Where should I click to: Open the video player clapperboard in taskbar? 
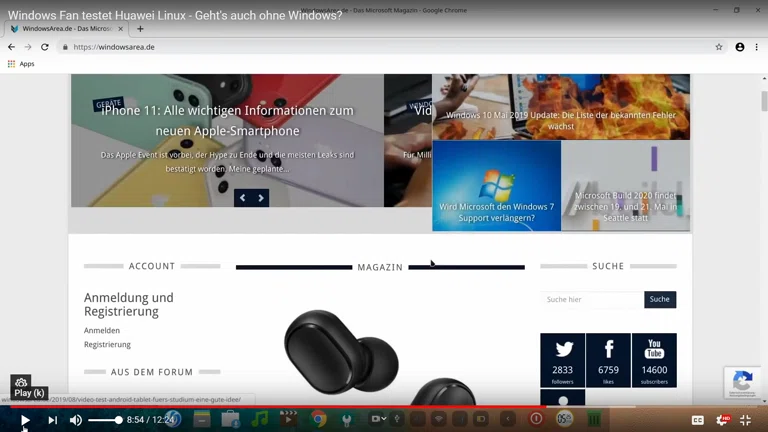[288, 419]
